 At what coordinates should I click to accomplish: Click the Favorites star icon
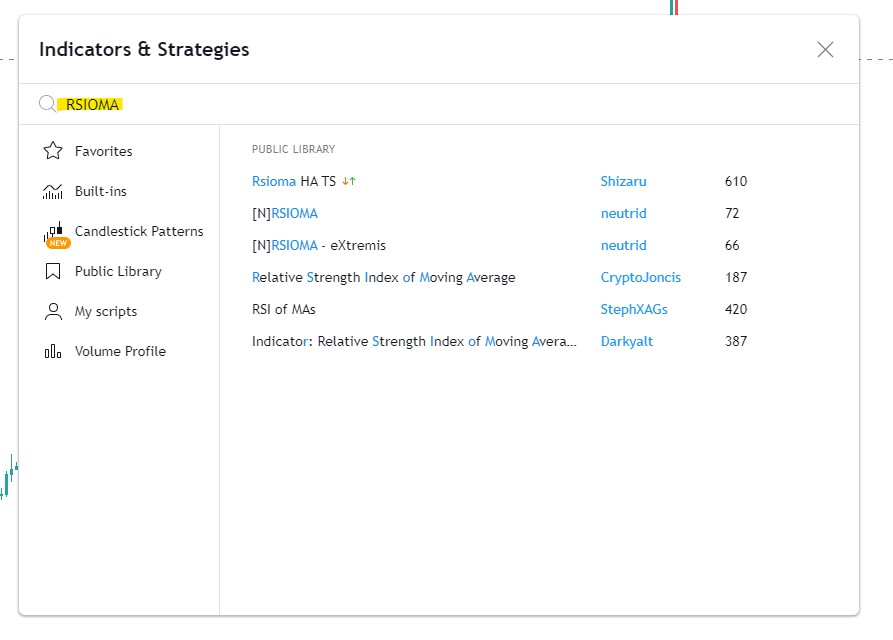point(53,151)
